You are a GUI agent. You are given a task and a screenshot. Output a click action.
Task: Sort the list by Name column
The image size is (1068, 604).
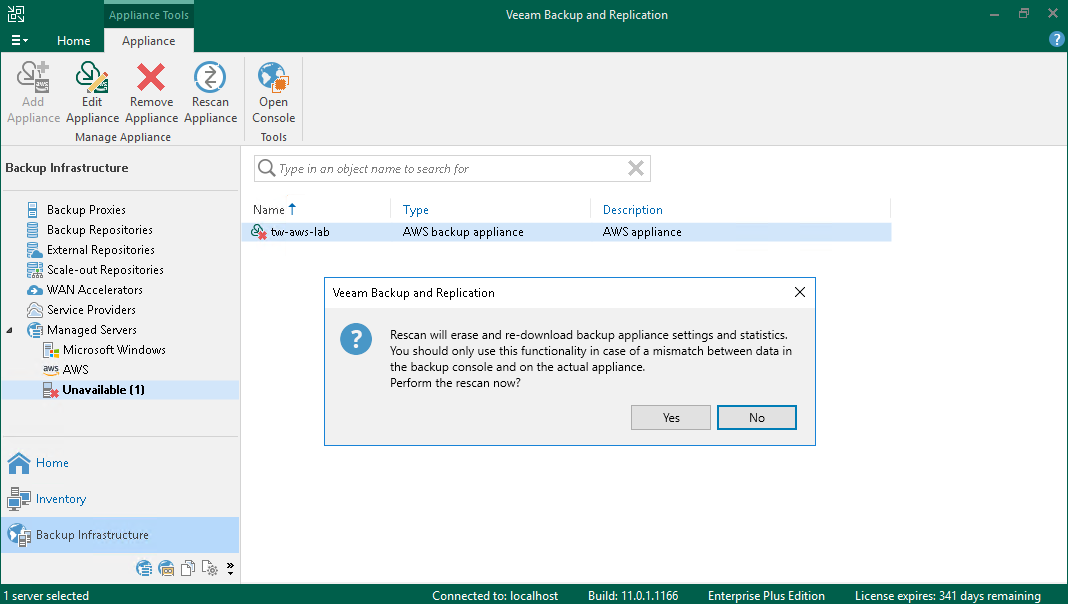269,210
